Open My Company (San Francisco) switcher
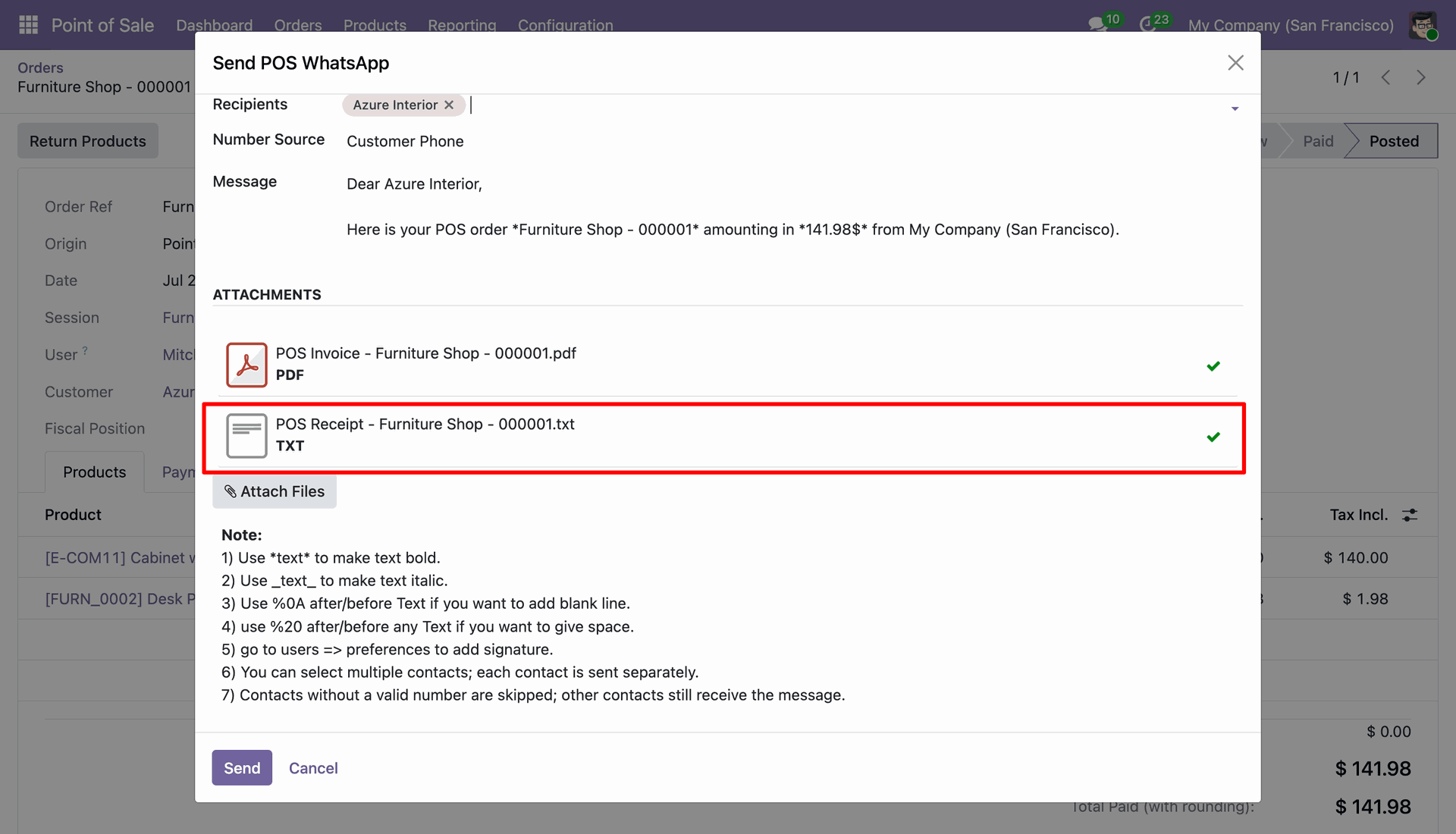The width and height of the screenshot is (1456, 834). [x=1291, y=25]
